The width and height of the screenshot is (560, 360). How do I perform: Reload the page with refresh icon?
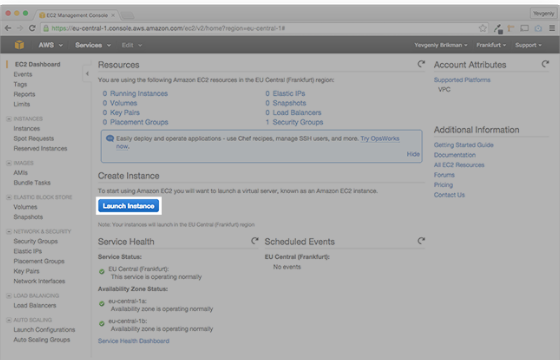(x=32, y=28)
